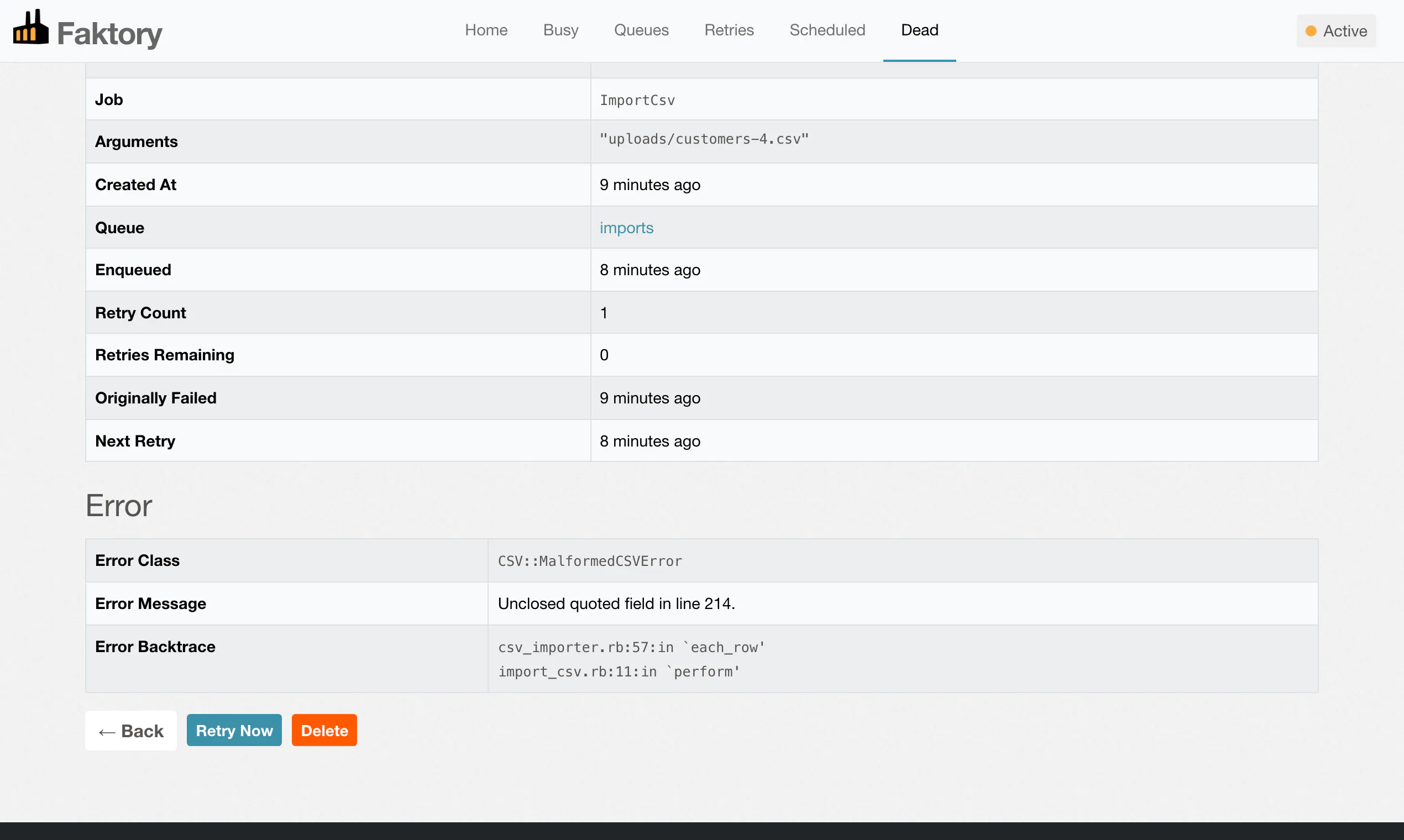Open the Home tab
Image resolution: width=1404 pixels, height=840 pixels.
pyautogui.click(x=486, y=30)
